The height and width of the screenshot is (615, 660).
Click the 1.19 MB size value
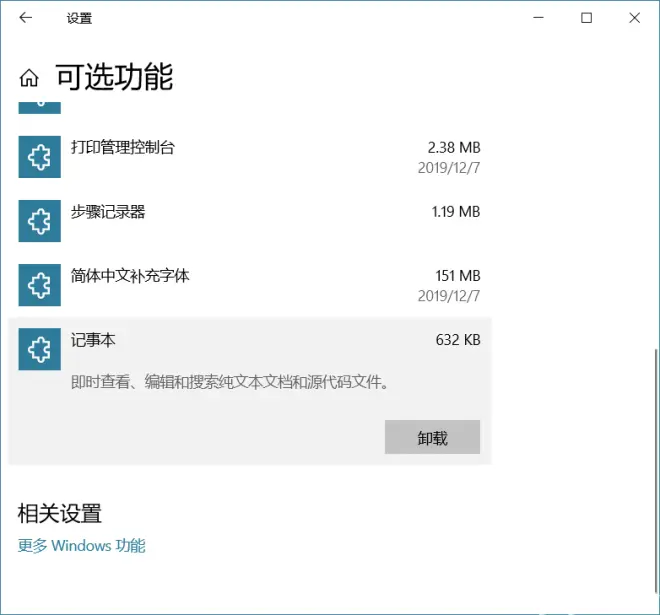click(456, 211)
